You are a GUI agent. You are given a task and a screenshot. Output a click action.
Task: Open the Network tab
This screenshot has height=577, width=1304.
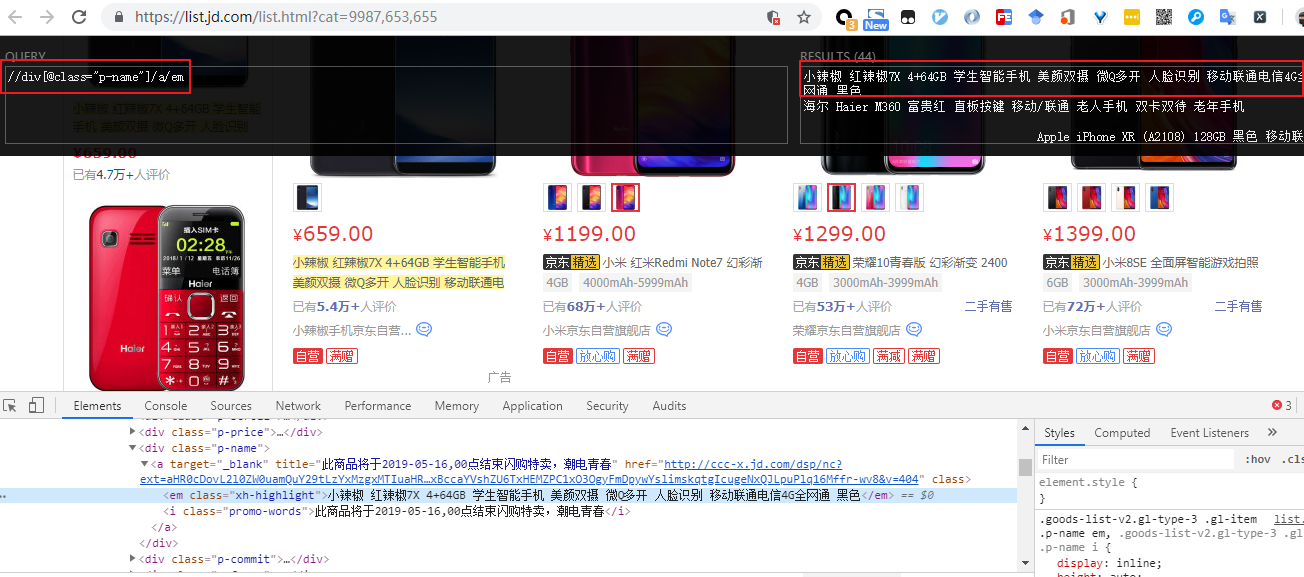point(298,406)
